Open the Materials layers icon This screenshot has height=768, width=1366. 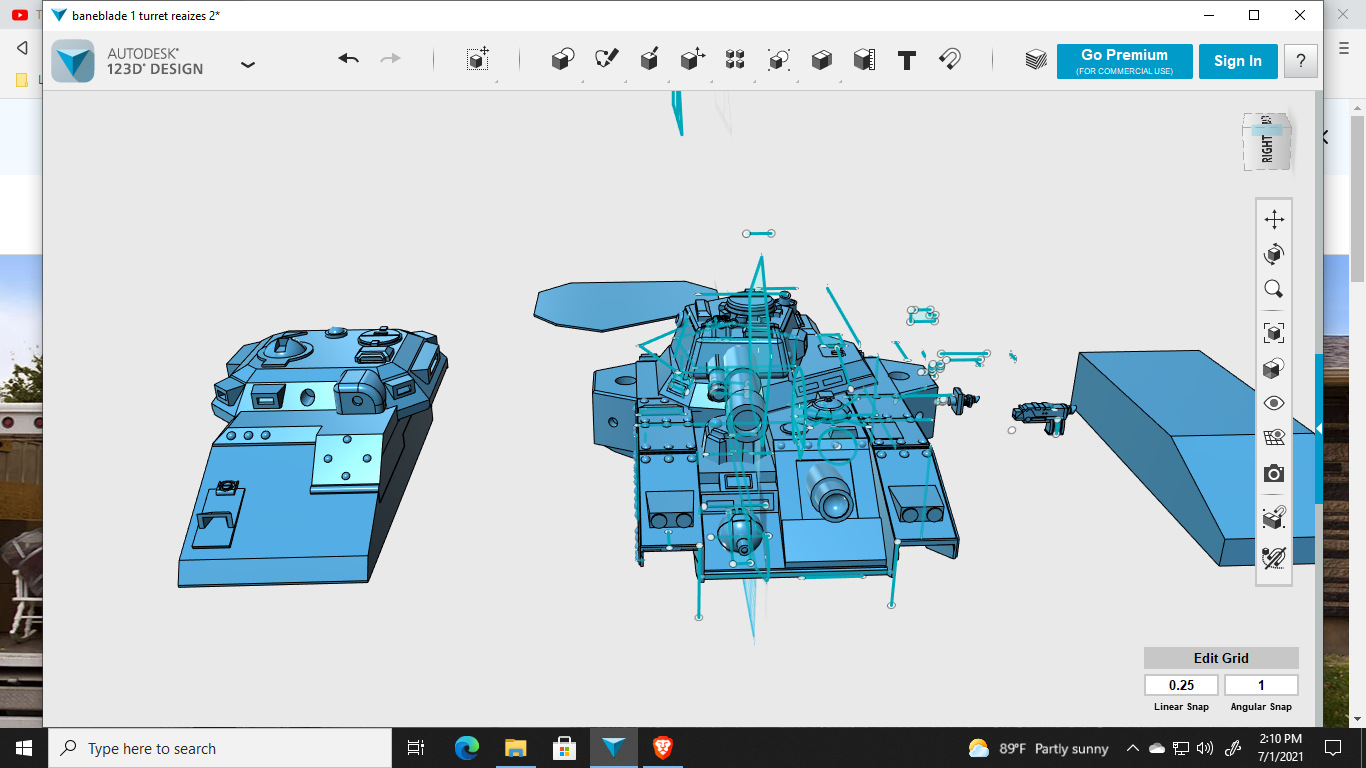click(x=1036, y=59)
